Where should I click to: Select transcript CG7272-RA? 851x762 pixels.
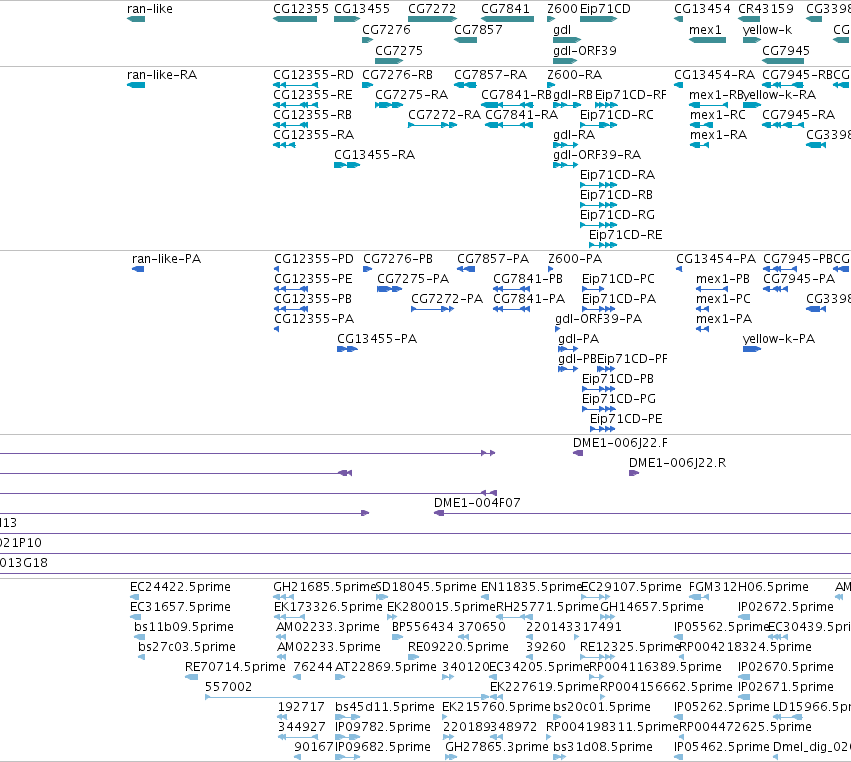(444, 115)
